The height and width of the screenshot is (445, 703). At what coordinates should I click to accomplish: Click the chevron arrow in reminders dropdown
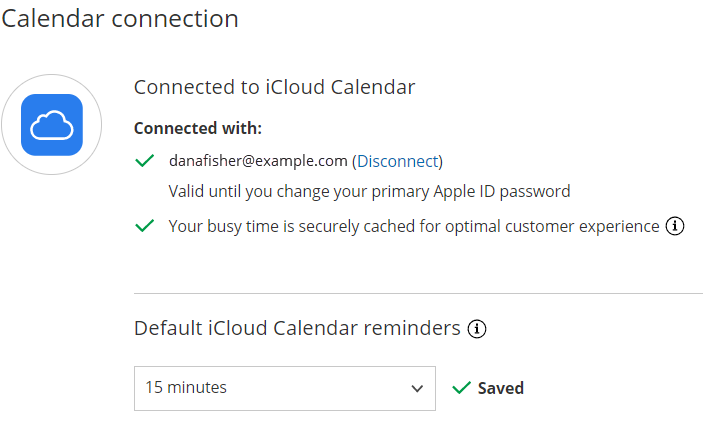417,388
